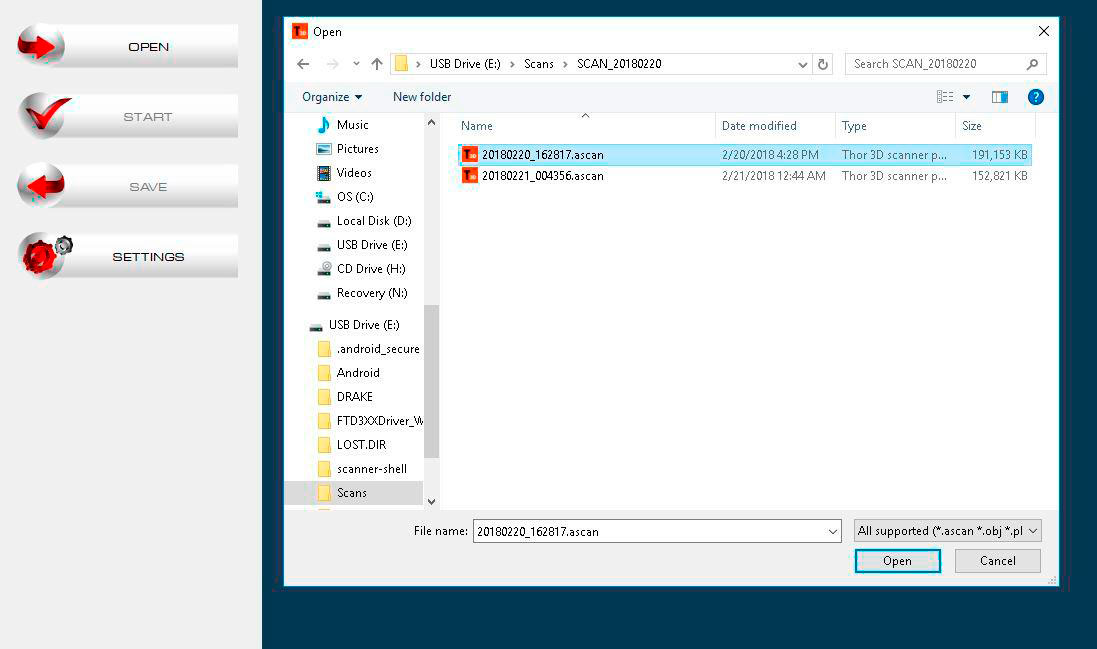Open CD Drive (H:)
Image resolution: width=1097 pixels, height=649 pixels.
coord(371,269)
